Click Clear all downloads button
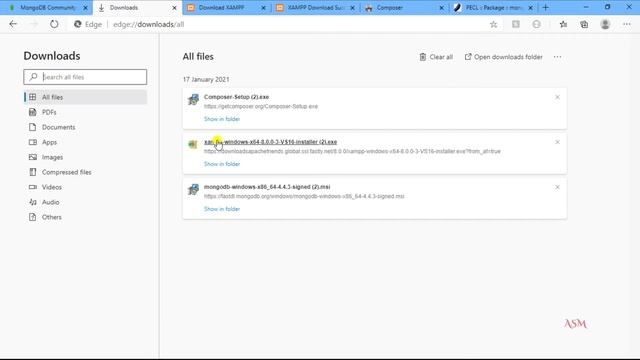 click(x=436, y=57)
